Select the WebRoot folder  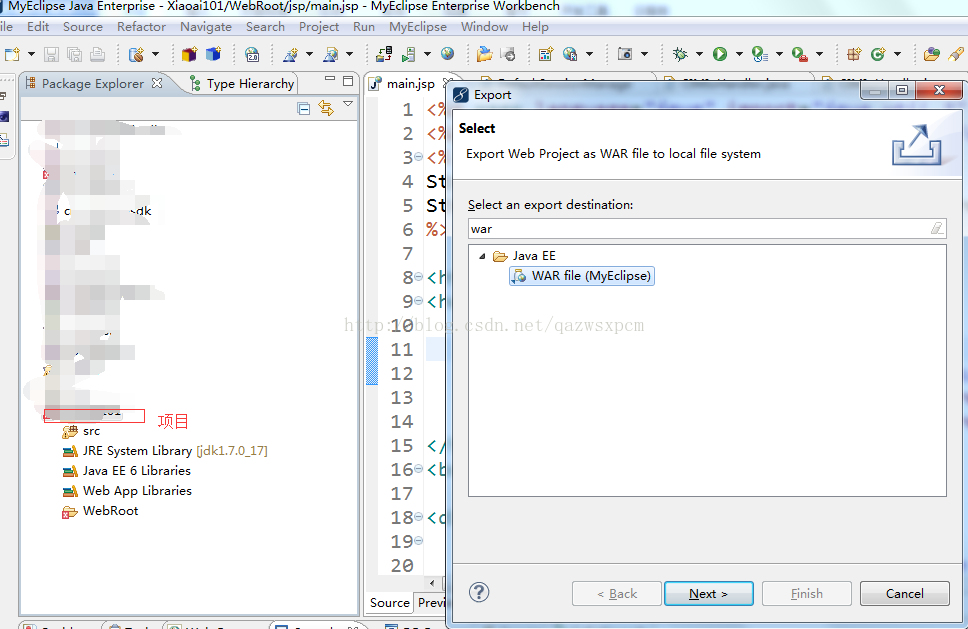[100, 510]
